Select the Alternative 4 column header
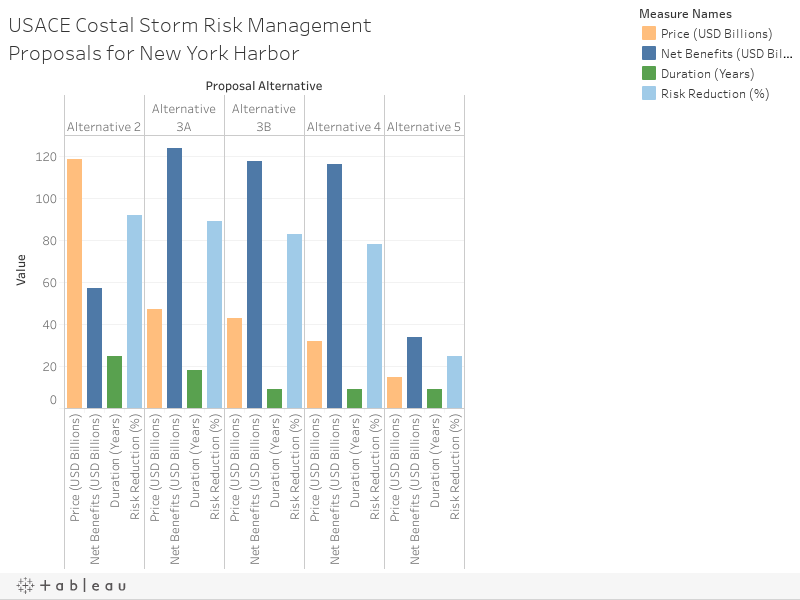800x600 pixels. click(x=344, y=127)
